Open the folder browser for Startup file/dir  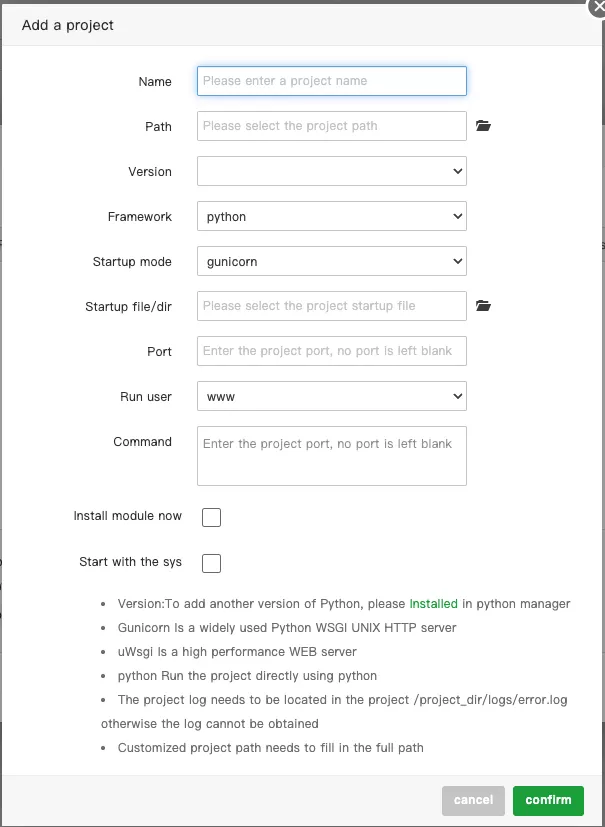coord(483,305)
